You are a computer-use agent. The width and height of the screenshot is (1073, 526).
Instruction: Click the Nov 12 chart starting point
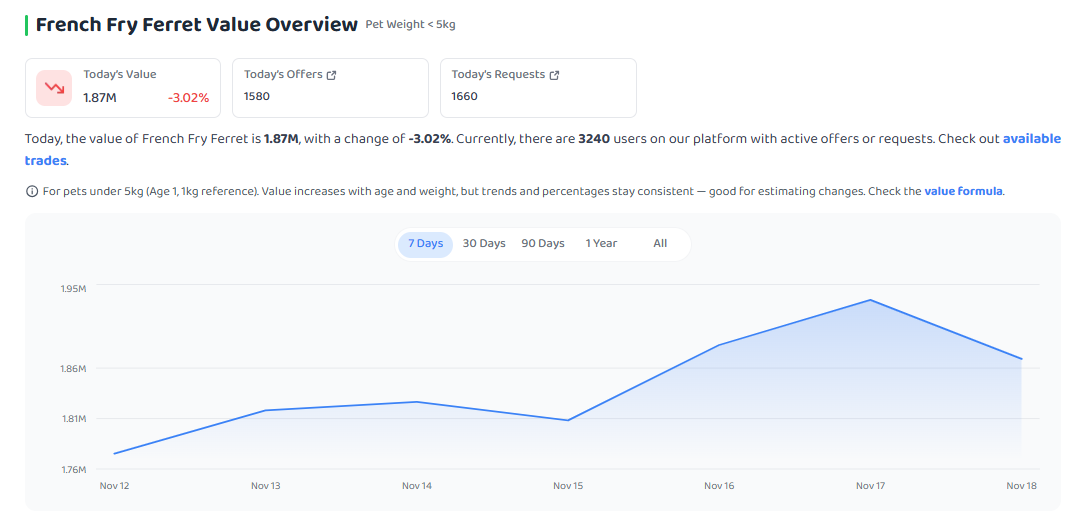[x=114, y=453]
